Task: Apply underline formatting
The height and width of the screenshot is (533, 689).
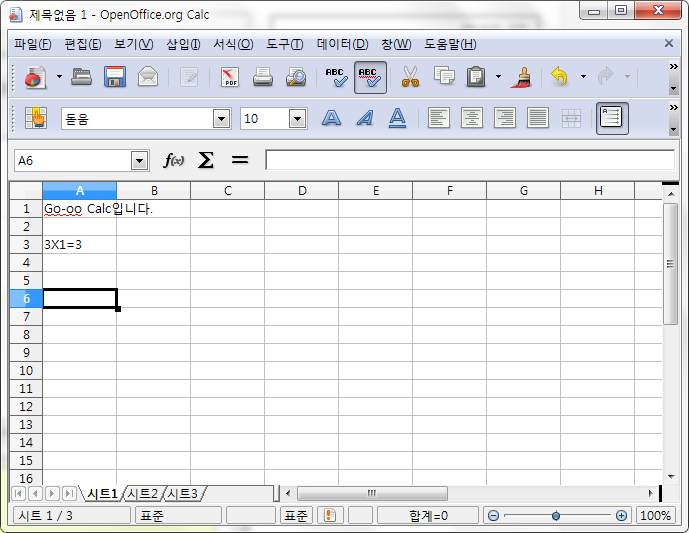Action: click(397, 118)
